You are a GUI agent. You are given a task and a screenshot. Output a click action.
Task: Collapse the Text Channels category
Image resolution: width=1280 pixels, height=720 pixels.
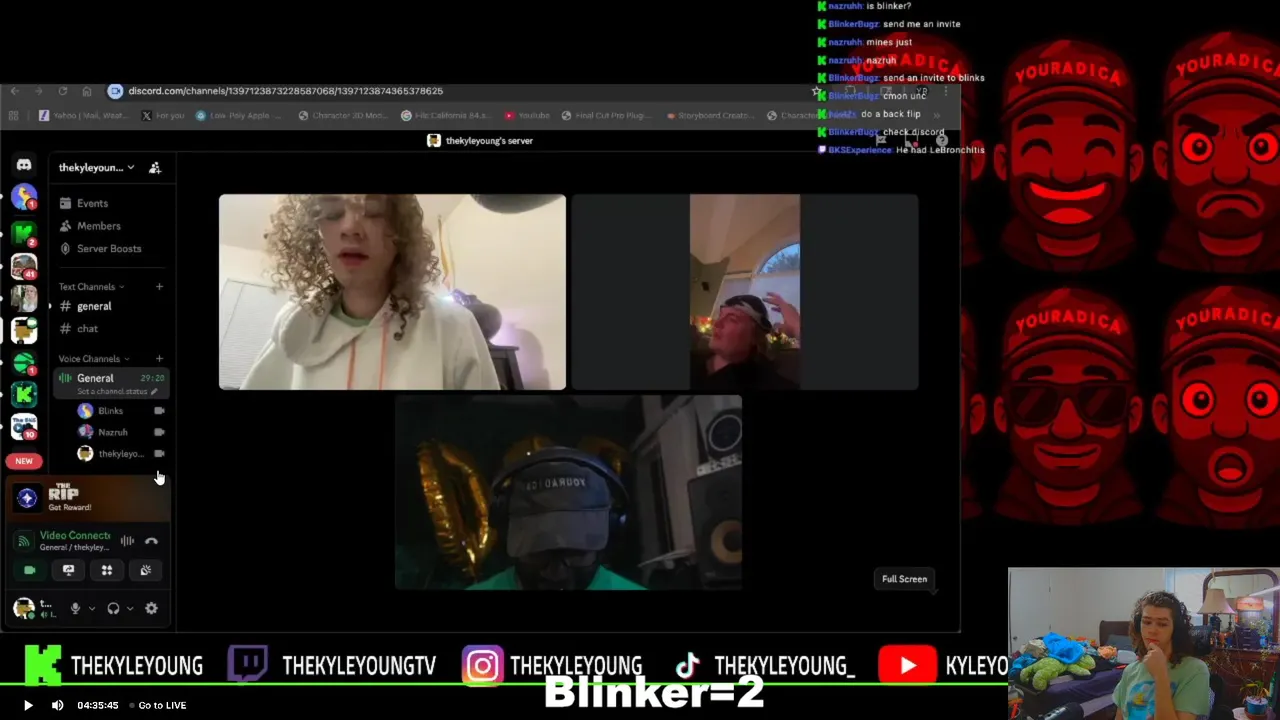(92, 287)
